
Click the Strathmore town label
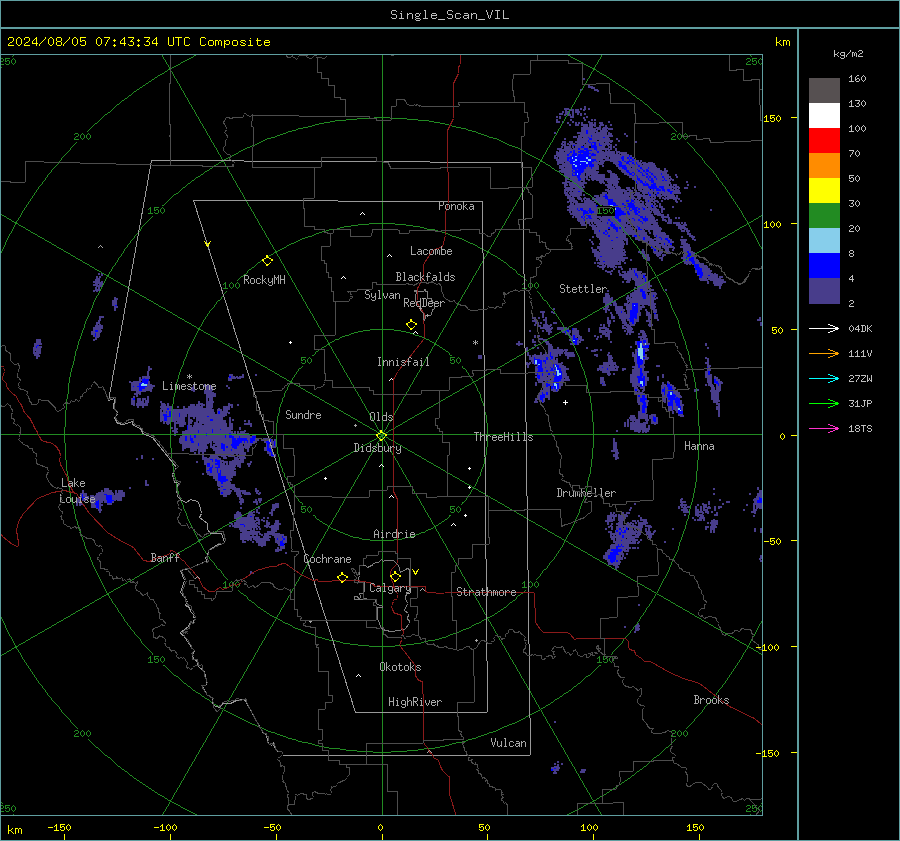(x=486, y=592)
